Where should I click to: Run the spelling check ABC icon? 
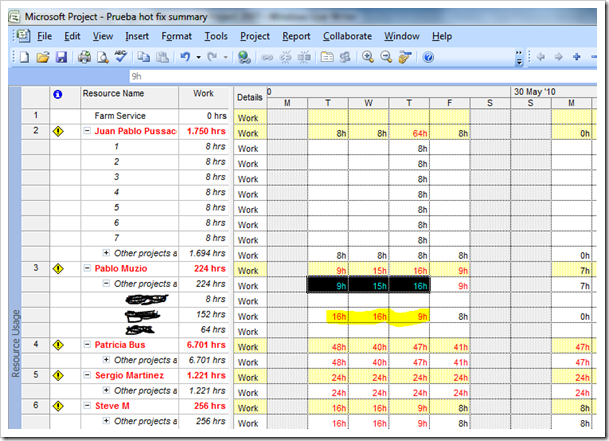(x=121, y=56)
